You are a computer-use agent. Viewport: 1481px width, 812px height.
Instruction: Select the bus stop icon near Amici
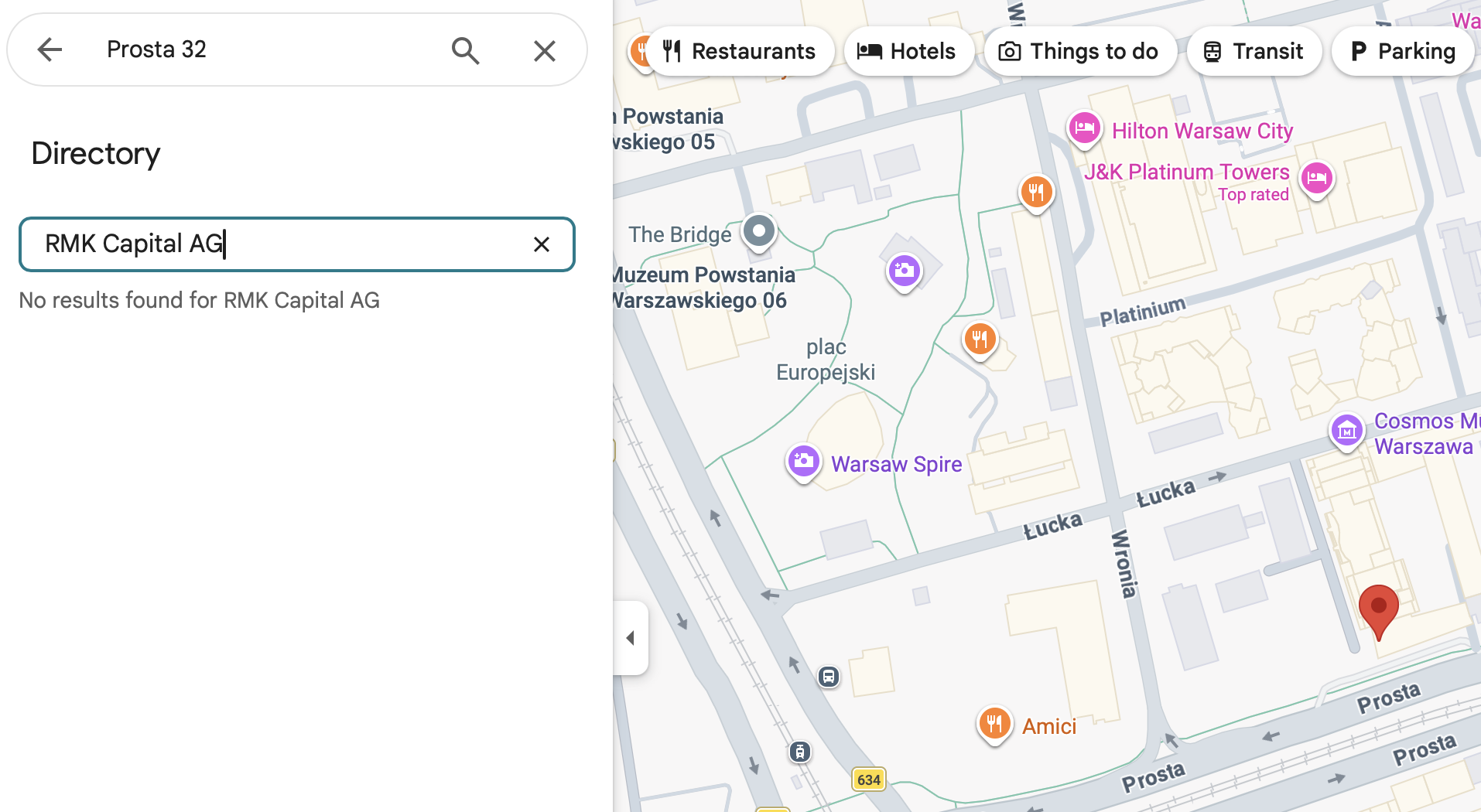click(x=829, y=677)
